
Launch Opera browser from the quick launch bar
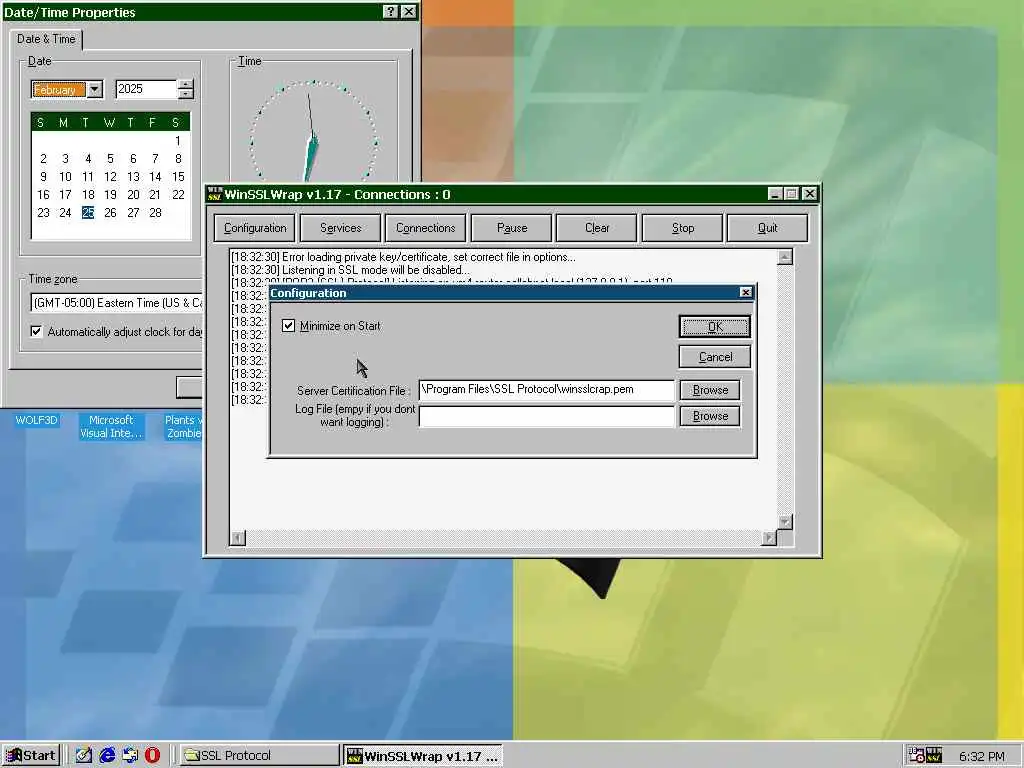[152, 756]
